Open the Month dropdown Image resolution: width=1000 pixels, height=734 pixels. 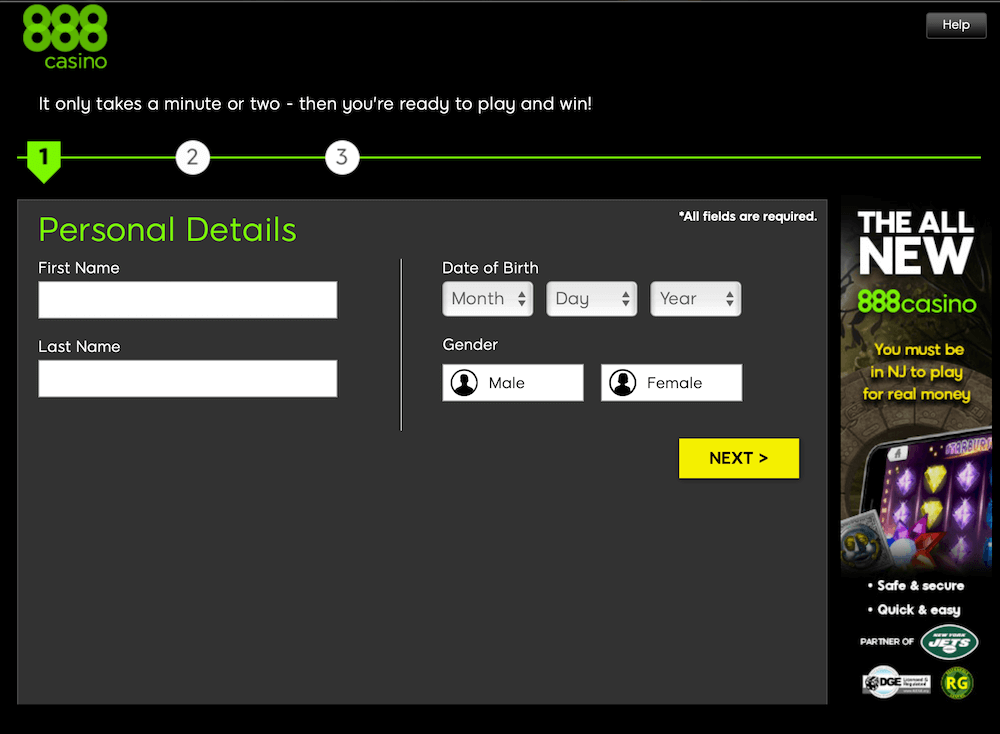488,298
